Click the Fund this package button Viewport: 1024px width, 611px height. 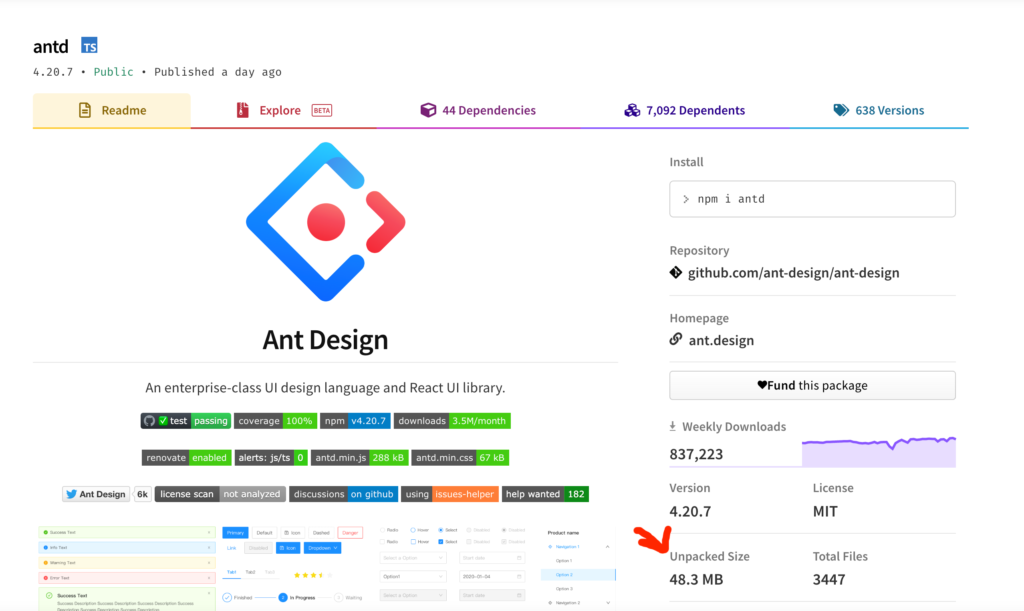(812, 385)
